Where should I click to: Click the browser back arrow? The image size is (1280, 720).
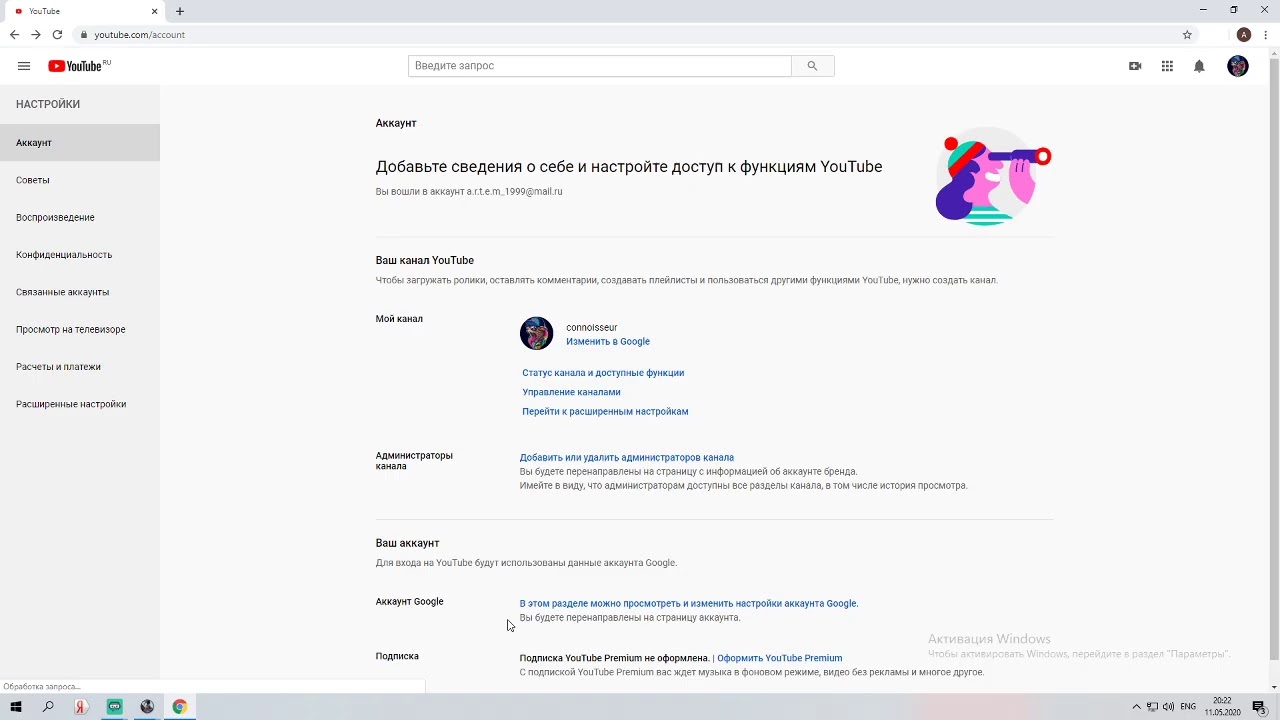[x=14, y=34]
